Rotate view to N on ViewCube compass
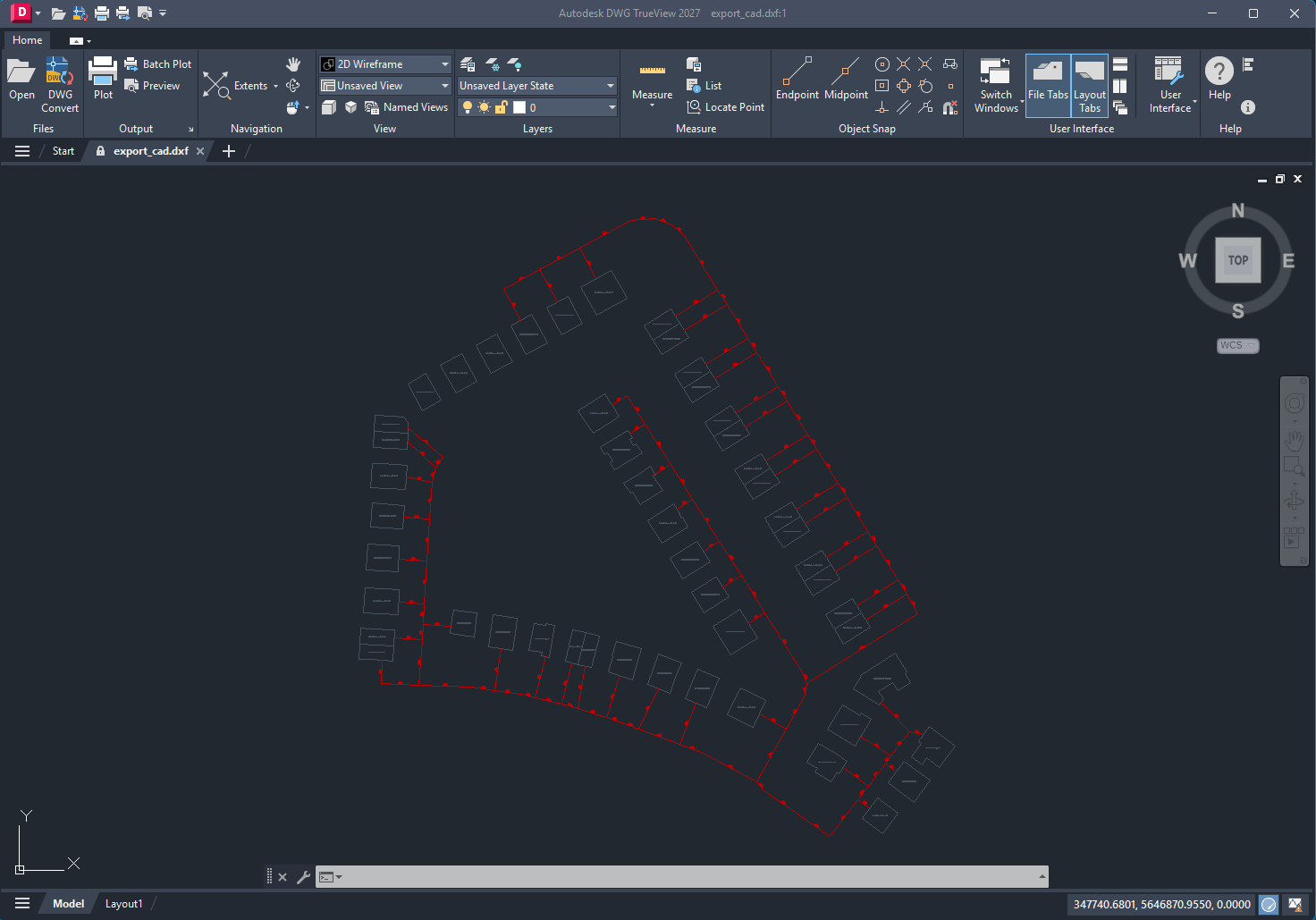Image resolution: width=1316 pixels, height=920 pixels. tap(1238, 211)
